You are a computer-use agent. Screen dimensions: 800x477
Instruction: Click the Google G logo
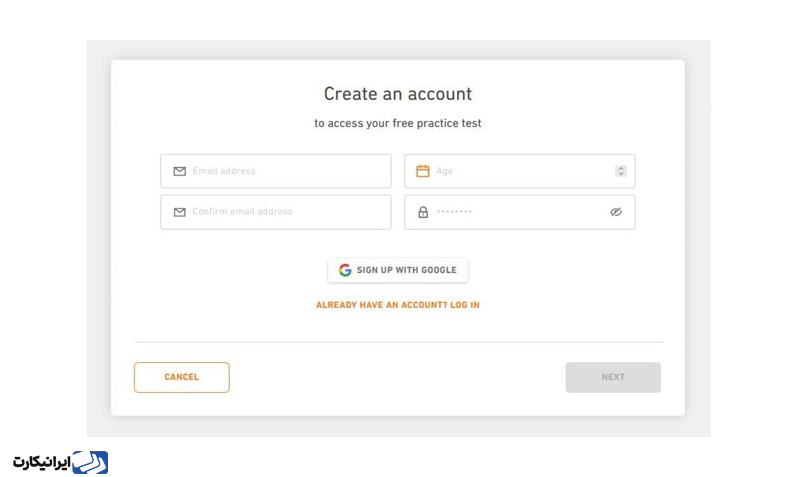tap(345, 270)
